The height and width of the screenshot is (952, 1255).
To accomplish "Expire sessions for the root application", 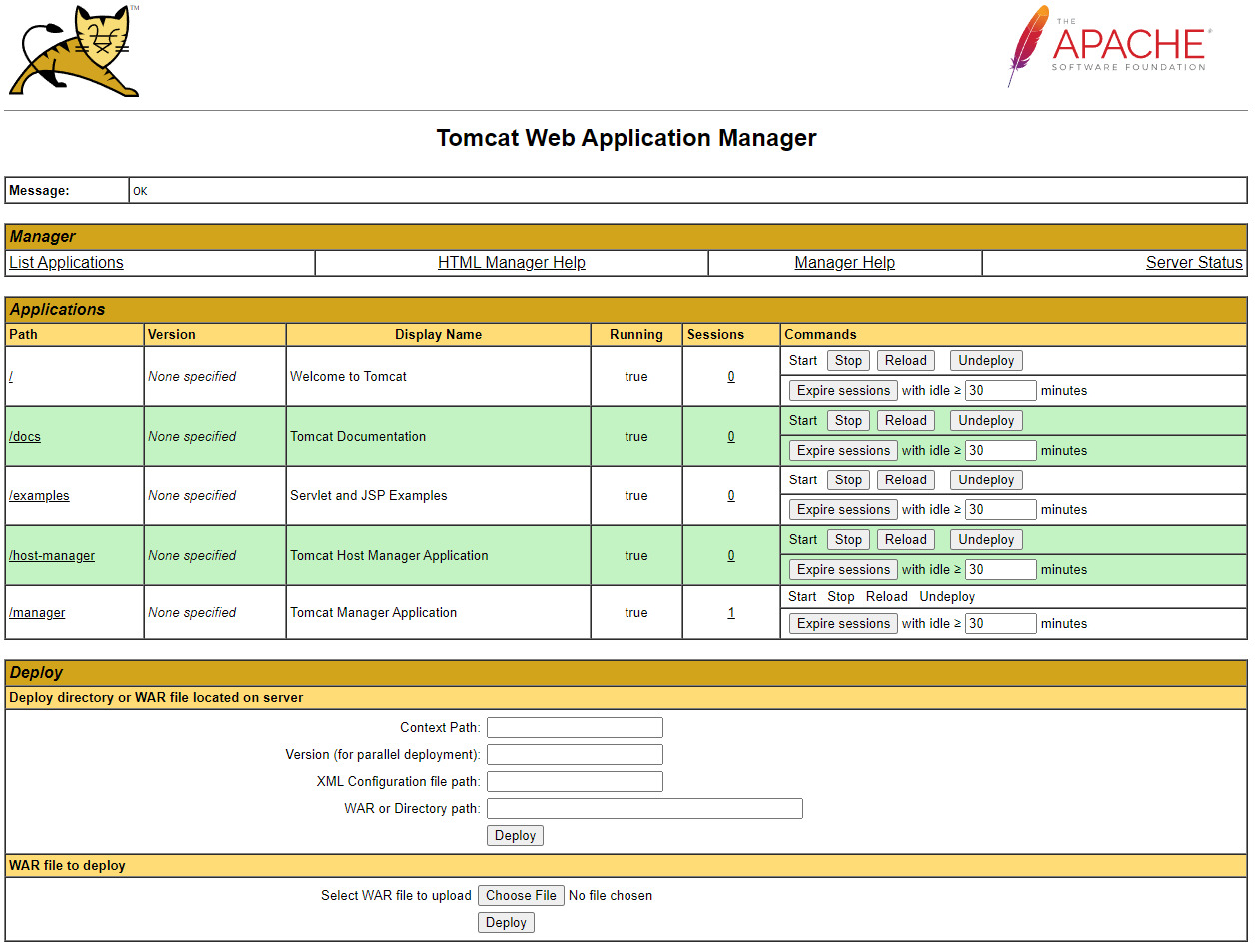I will [843, 391].
